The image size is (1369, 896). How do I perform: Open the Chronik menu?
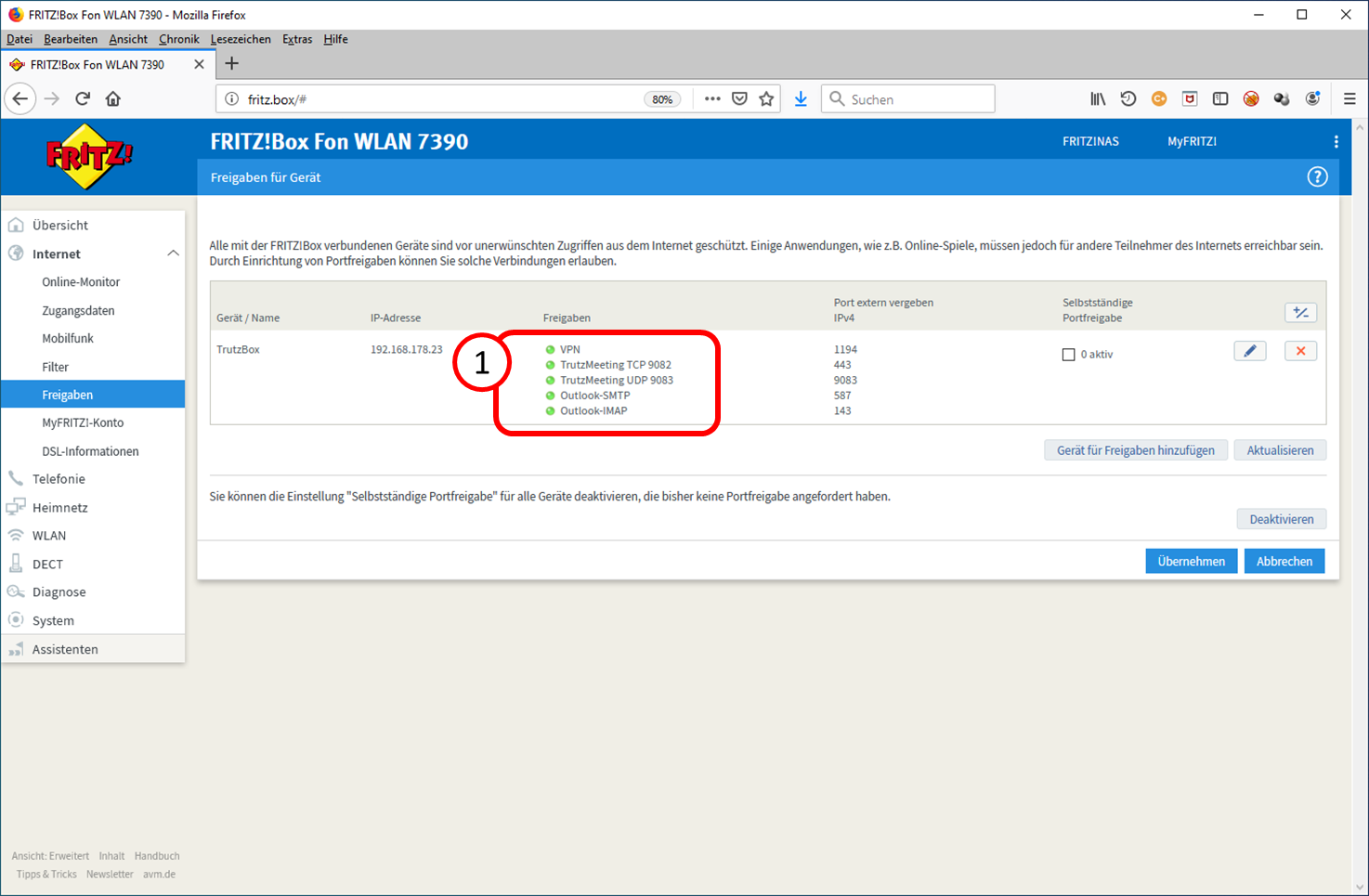(178, 39)
